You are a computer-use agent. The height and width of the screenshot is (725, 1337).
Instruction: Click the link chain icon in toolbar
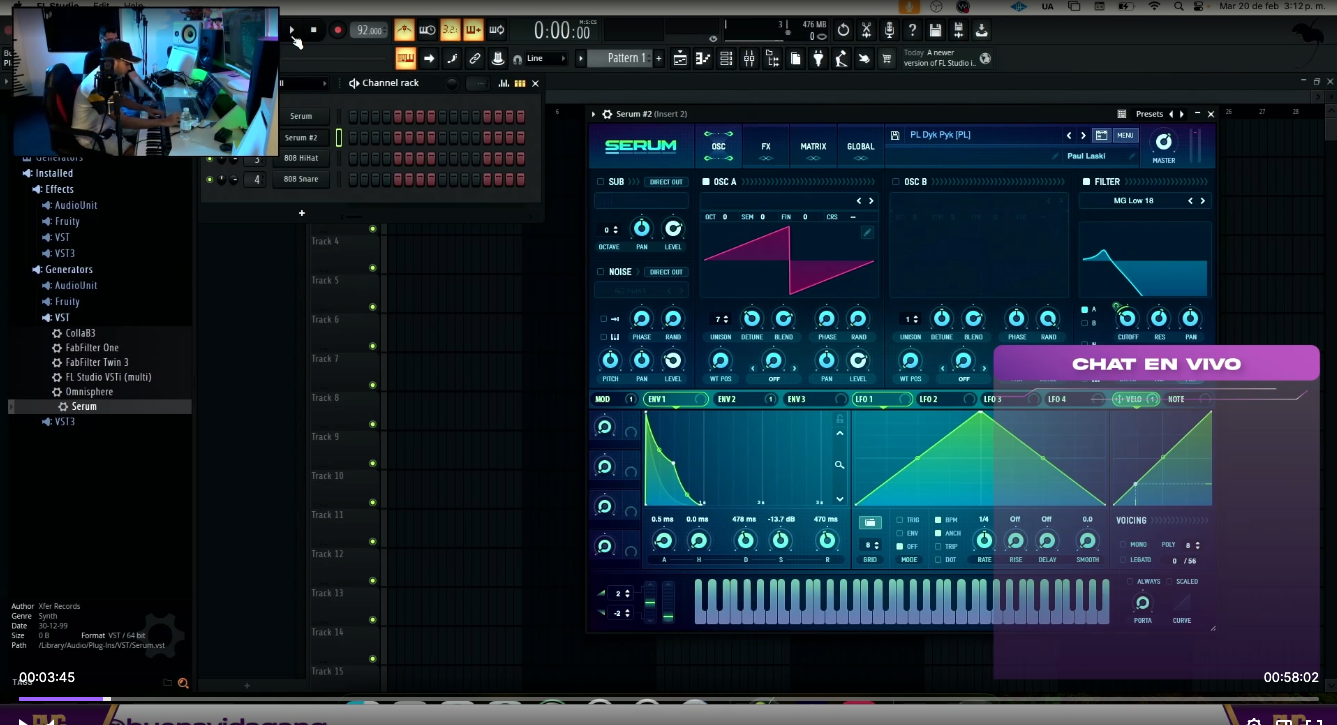(x=475, y=58)
